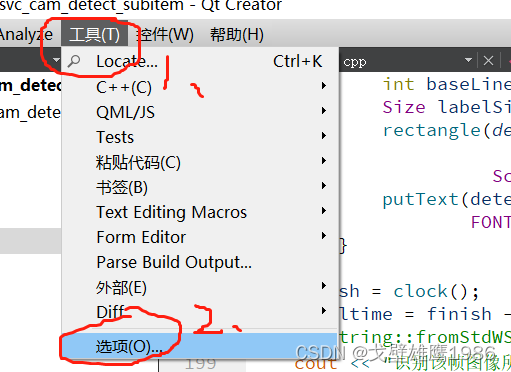Select the bold m_detec project item

point(31,86)
